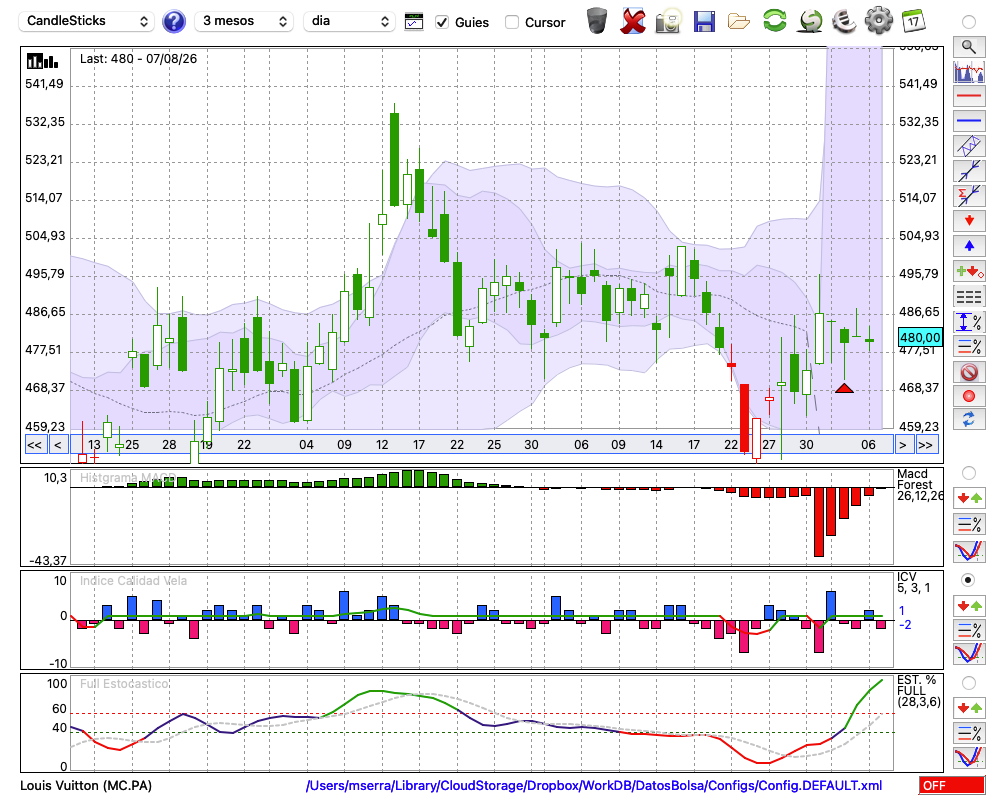The image size is (1000, 800).
Task: Choose the channel drawing tool
Action: [969, 145]
